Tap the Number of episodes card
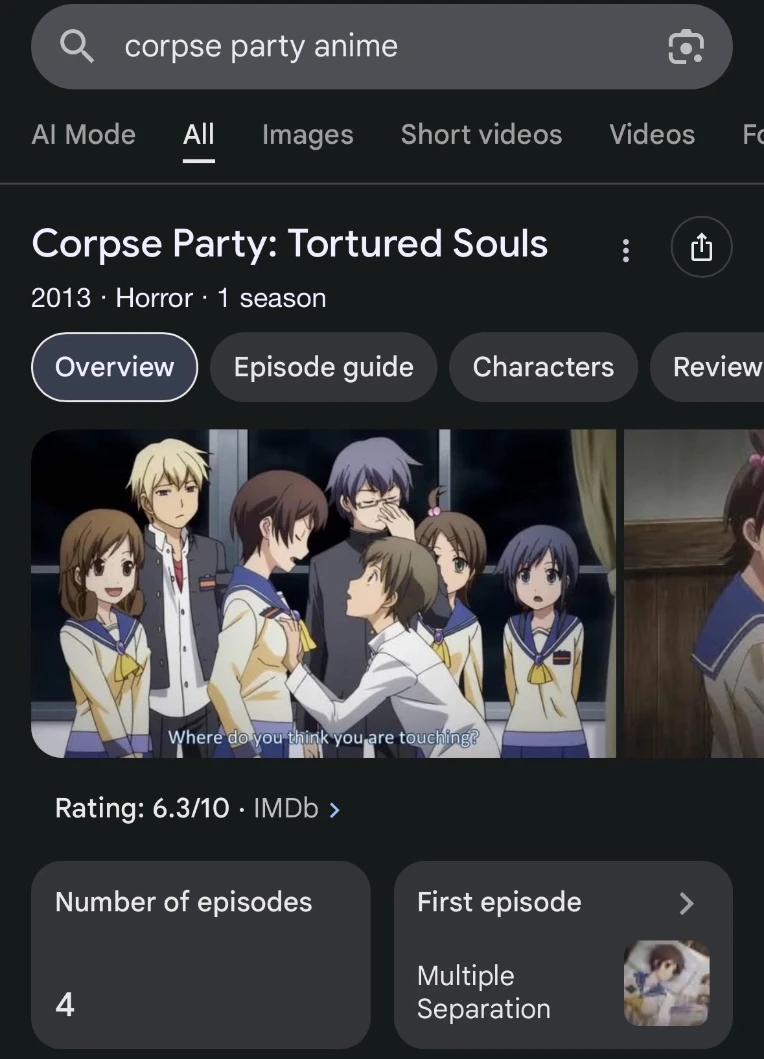Screen dimensions: 764x1059 pyautogui.click(x=201, y=954)
